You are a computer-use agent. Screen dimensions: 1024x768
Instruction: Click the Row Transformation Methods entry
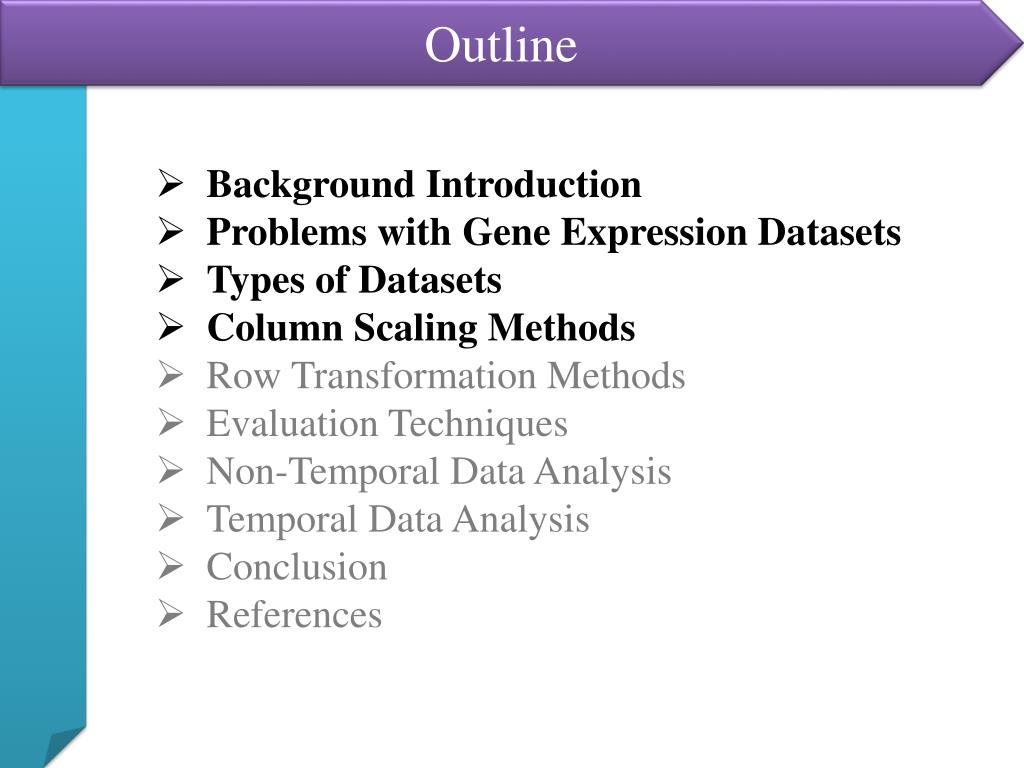point(446,377)
